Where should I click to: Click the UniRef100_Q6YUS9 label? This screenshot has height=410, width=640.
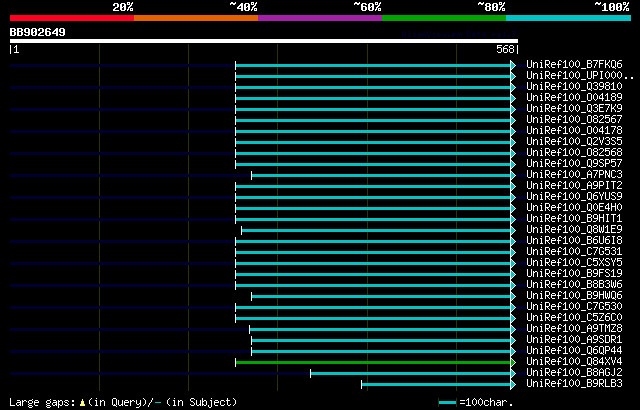(574, 197)
